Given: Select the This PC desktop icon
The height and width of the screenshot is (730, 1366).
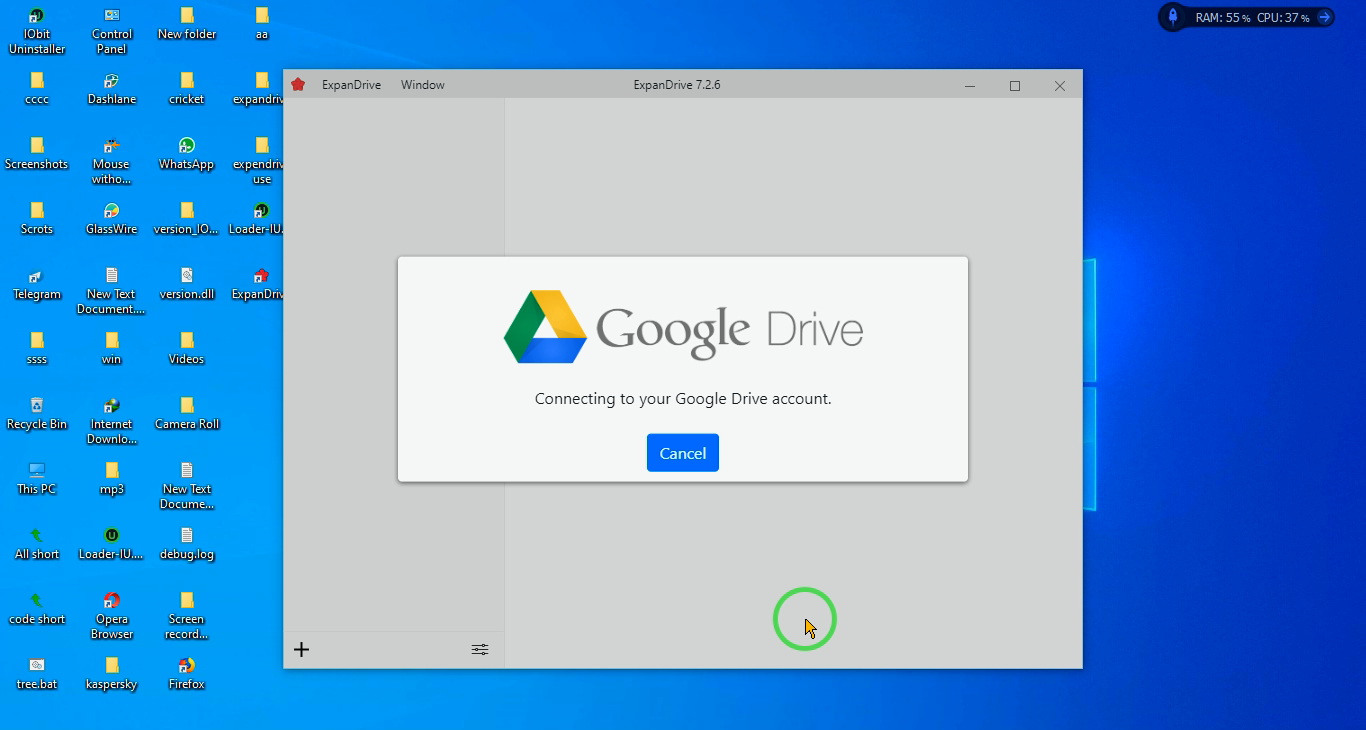Looking at the screenshot, I should [37, 479].
